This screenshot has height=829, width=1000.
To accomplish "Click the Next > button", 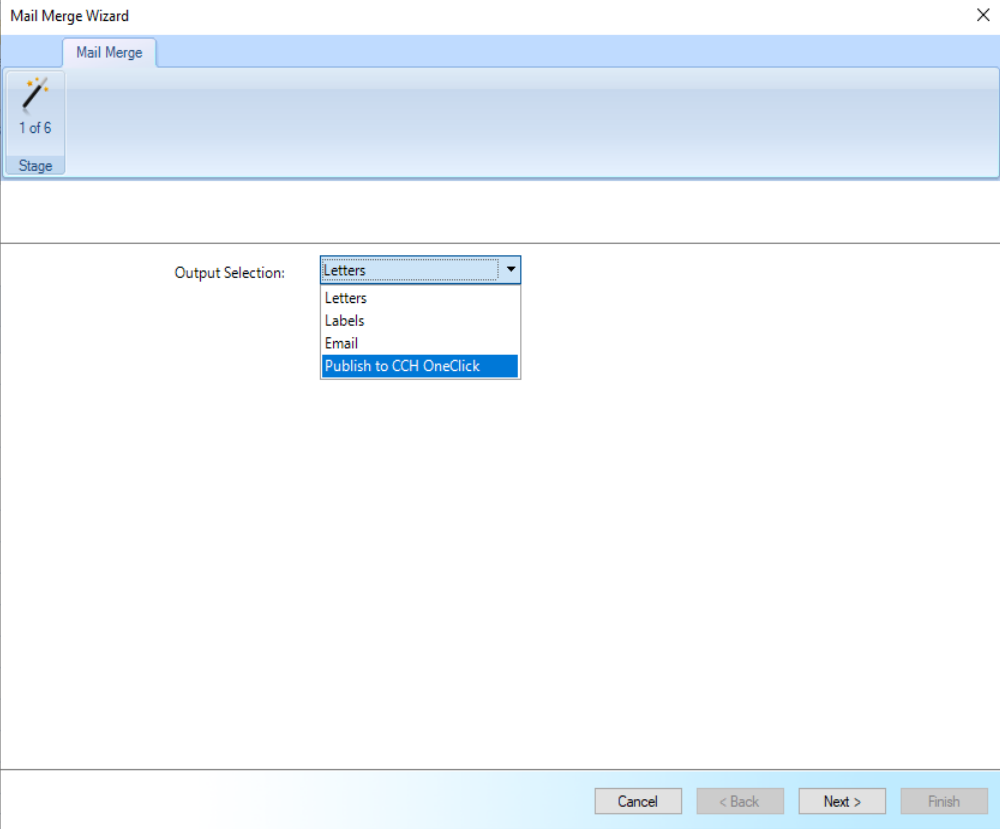I will tap(842, 801).
